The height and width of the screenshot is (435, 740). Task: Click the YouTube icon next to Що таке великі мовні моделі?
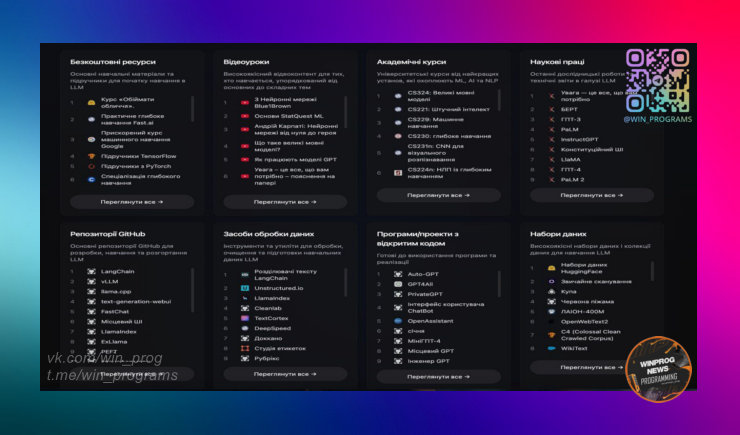[x=245, y=146]
